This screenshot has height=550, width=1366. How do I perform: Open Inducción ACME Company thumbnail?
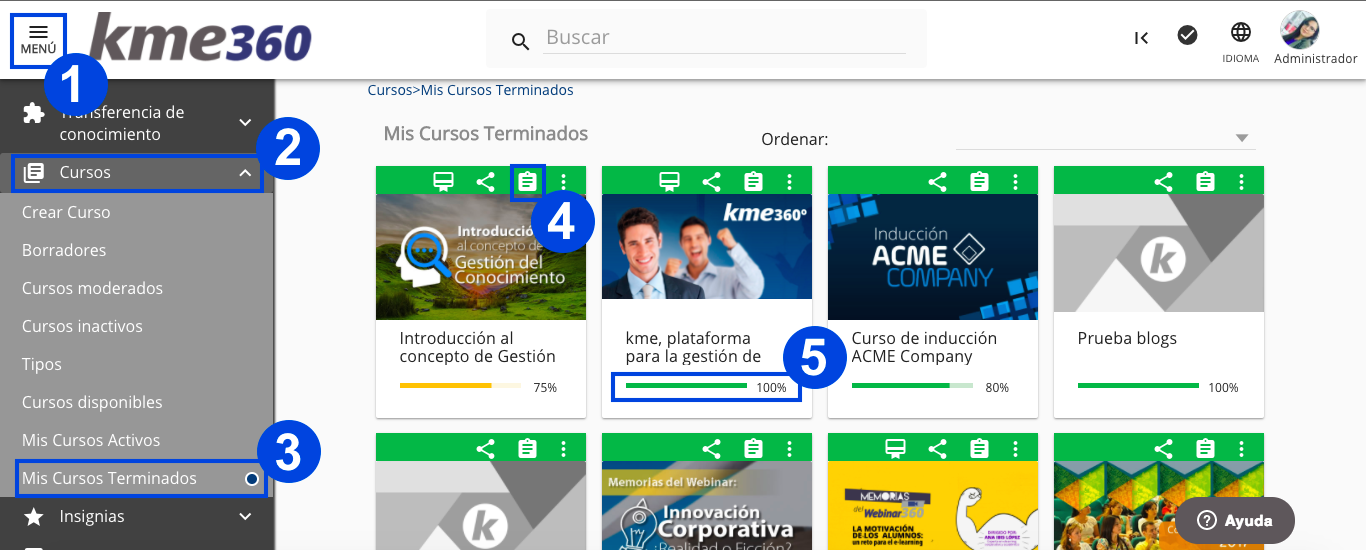(x=933, y=257)
